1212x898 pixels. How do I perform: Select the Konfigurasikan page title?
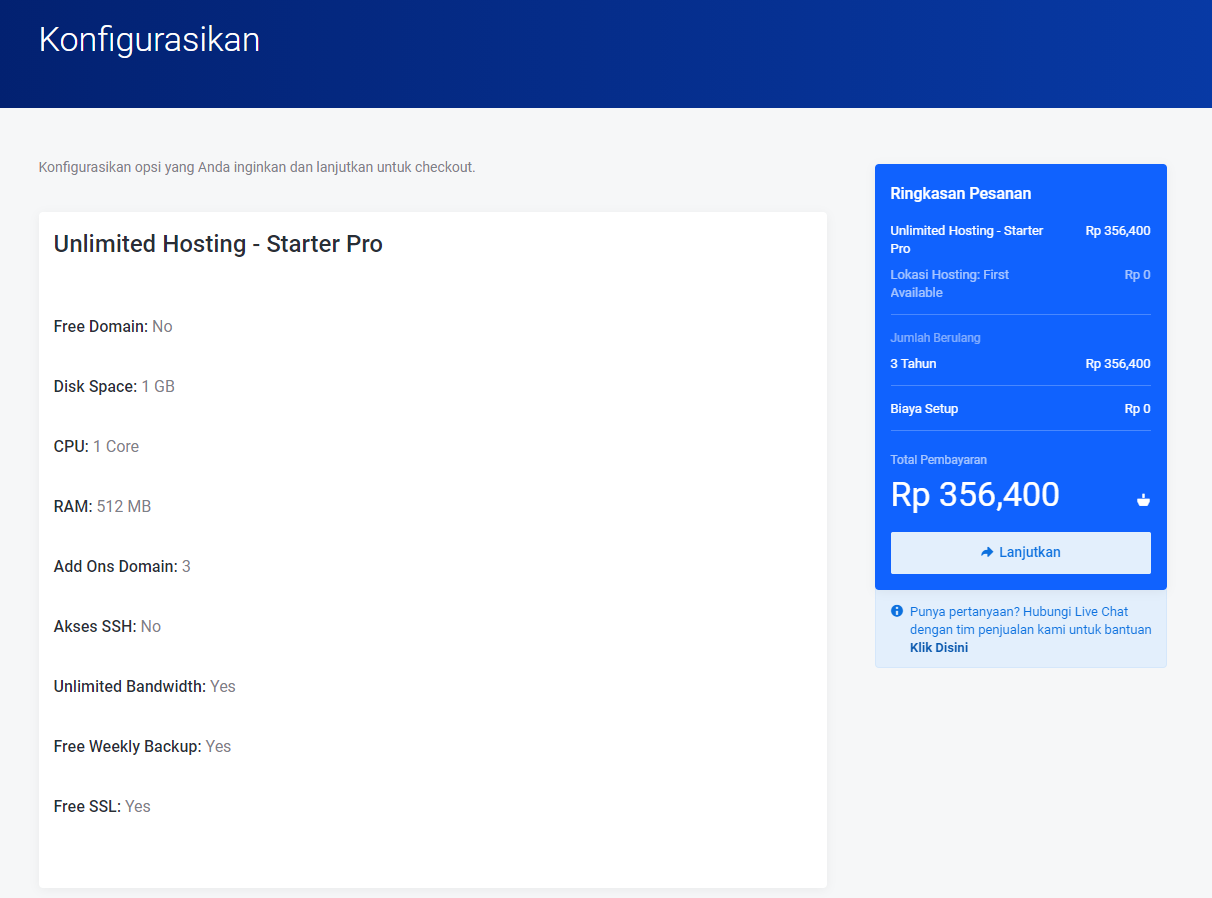(x=149, y=40)
